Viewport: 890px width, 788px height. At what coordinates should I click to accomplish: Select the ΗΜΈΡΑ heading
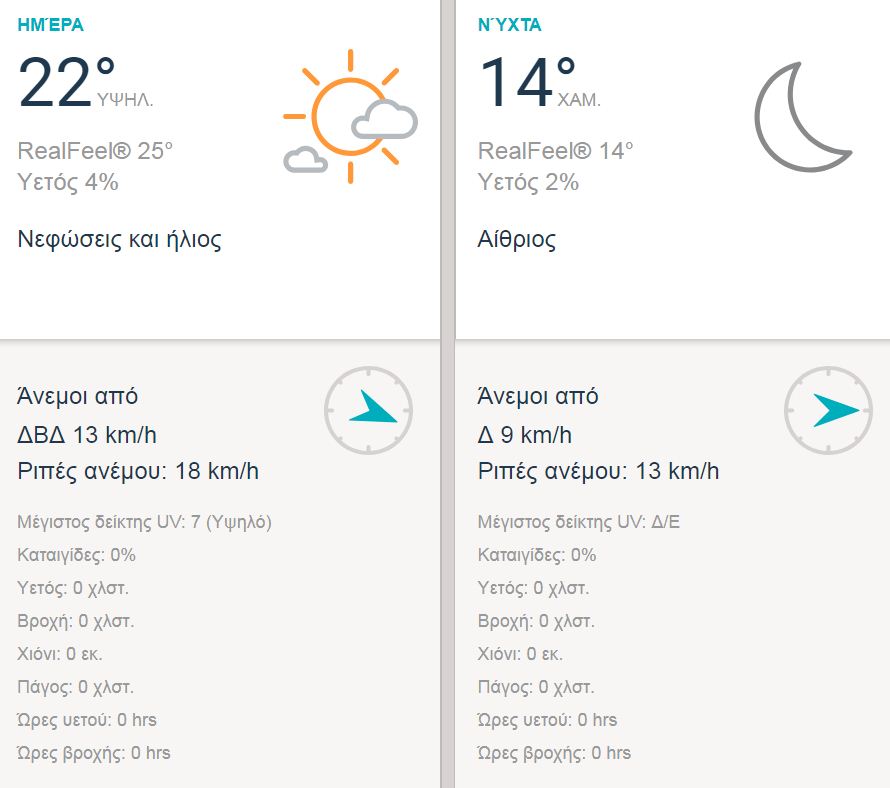(48, 26)
